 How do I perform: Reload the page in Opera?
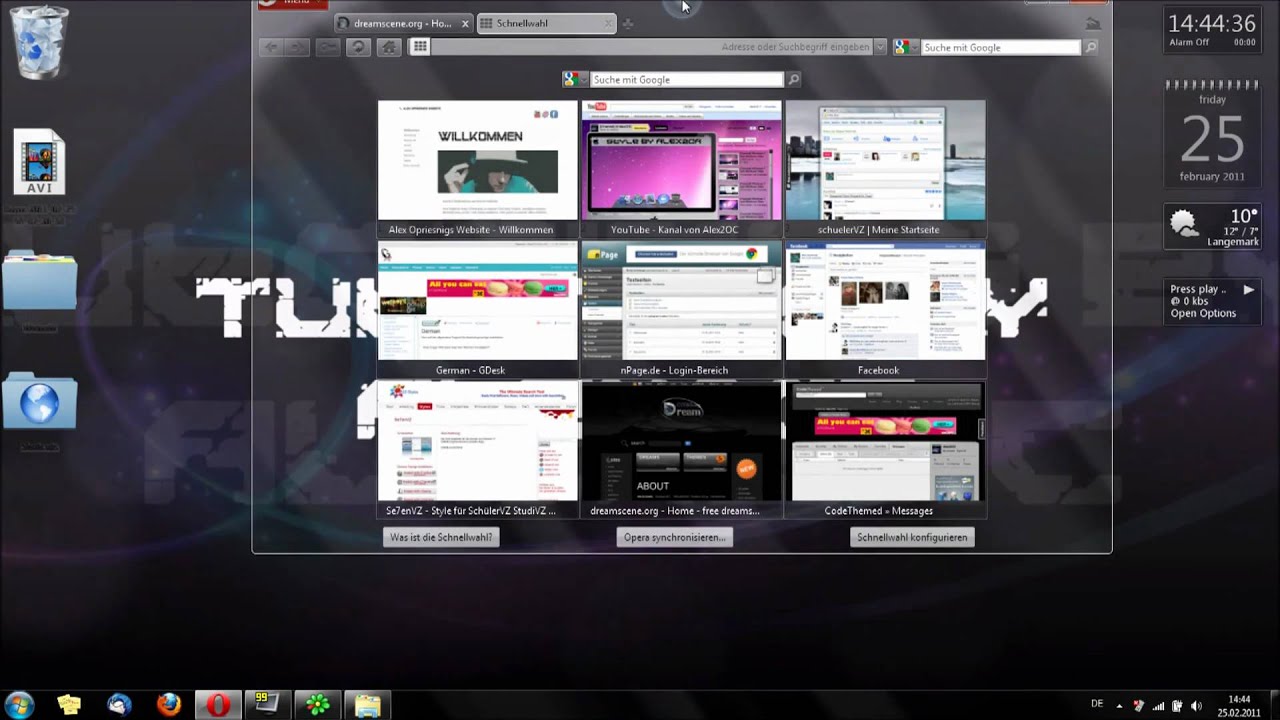[x=358, y=47]
